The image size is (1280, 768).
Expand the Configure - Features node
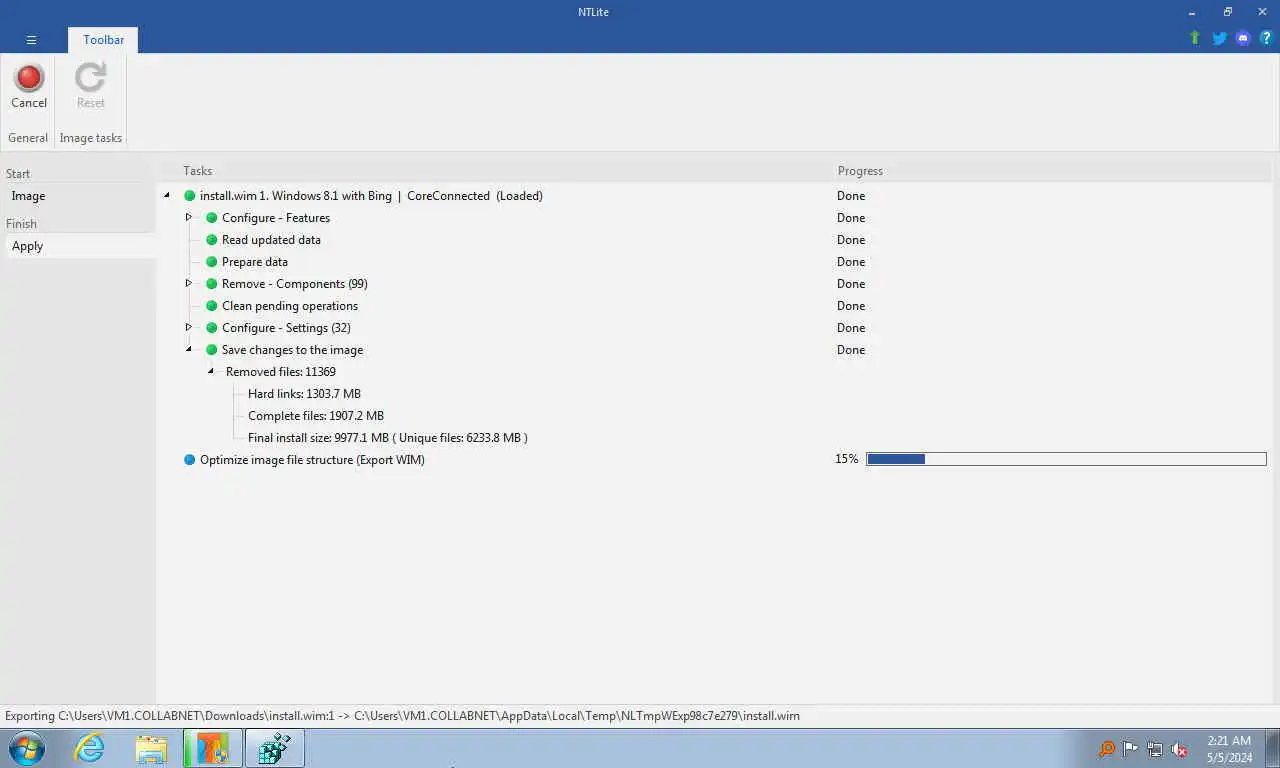click(188, 217)
